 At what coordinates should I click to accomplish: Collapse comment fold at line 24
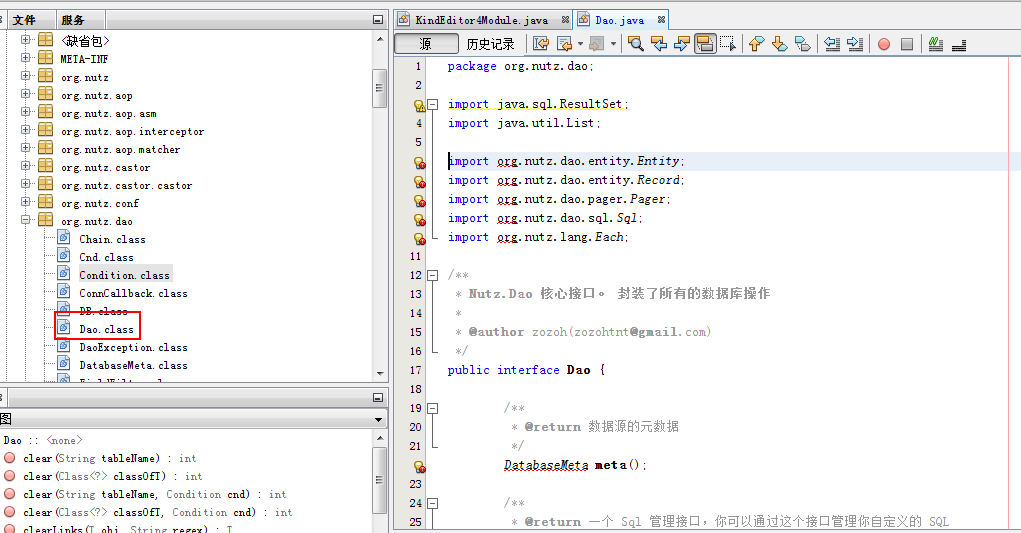click(x=432, y=503)
